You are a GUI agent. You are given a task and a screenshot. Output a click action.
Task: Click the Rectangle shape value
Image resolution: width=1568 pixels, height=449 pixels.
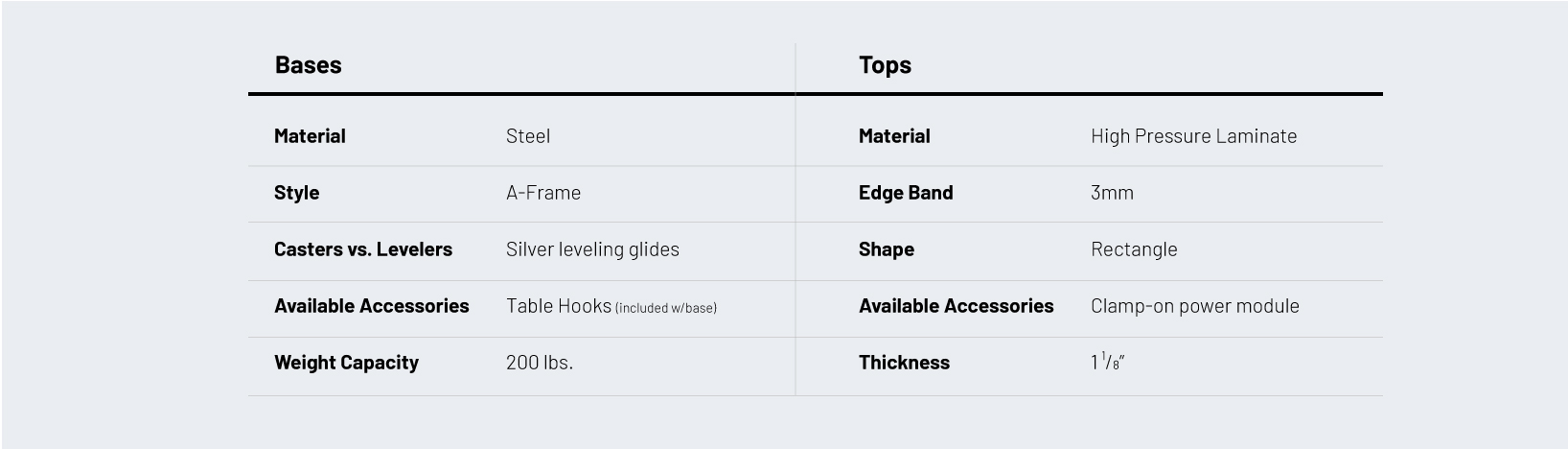[1134, 249]
